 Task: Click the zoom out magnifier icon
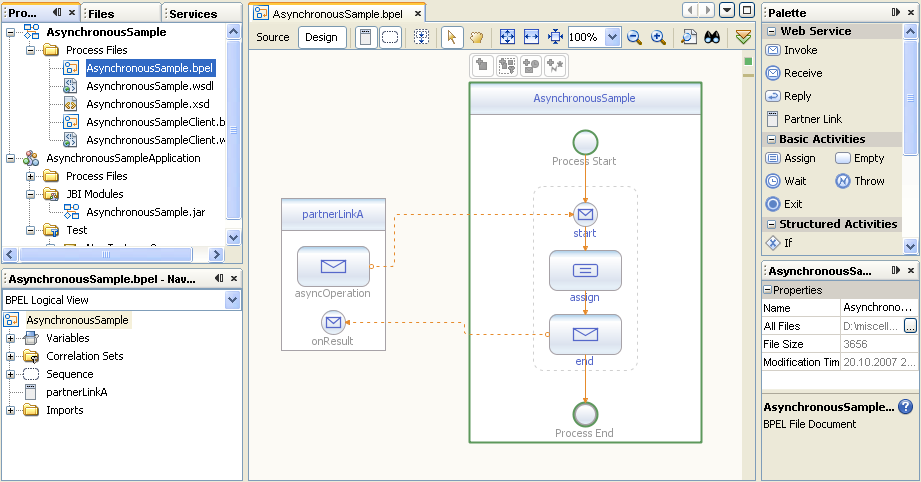pos(634,37)
